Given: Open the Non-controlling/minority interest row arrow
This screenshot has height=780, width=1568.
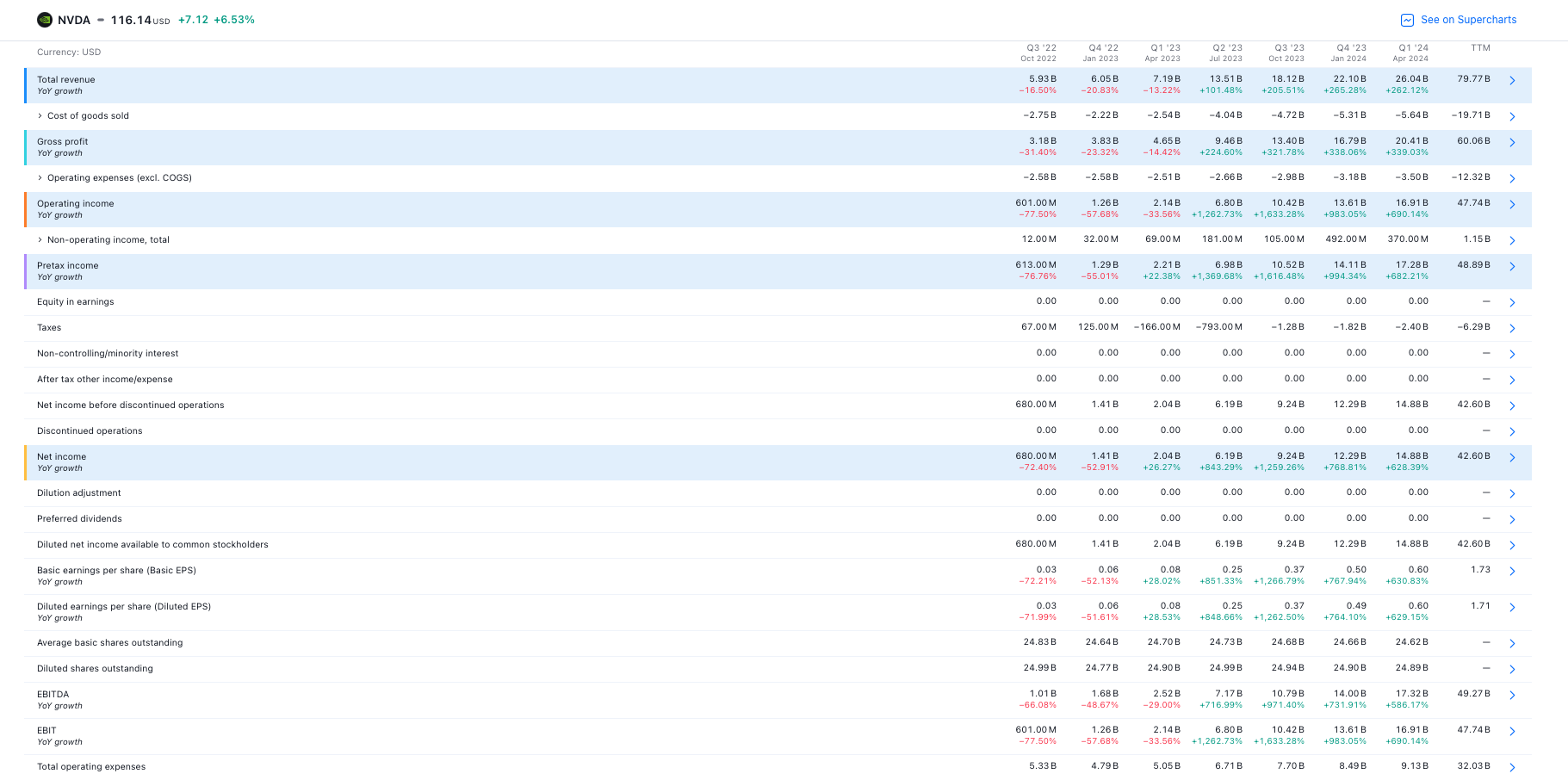Looking at the screenshot, I should (1512, 354).
